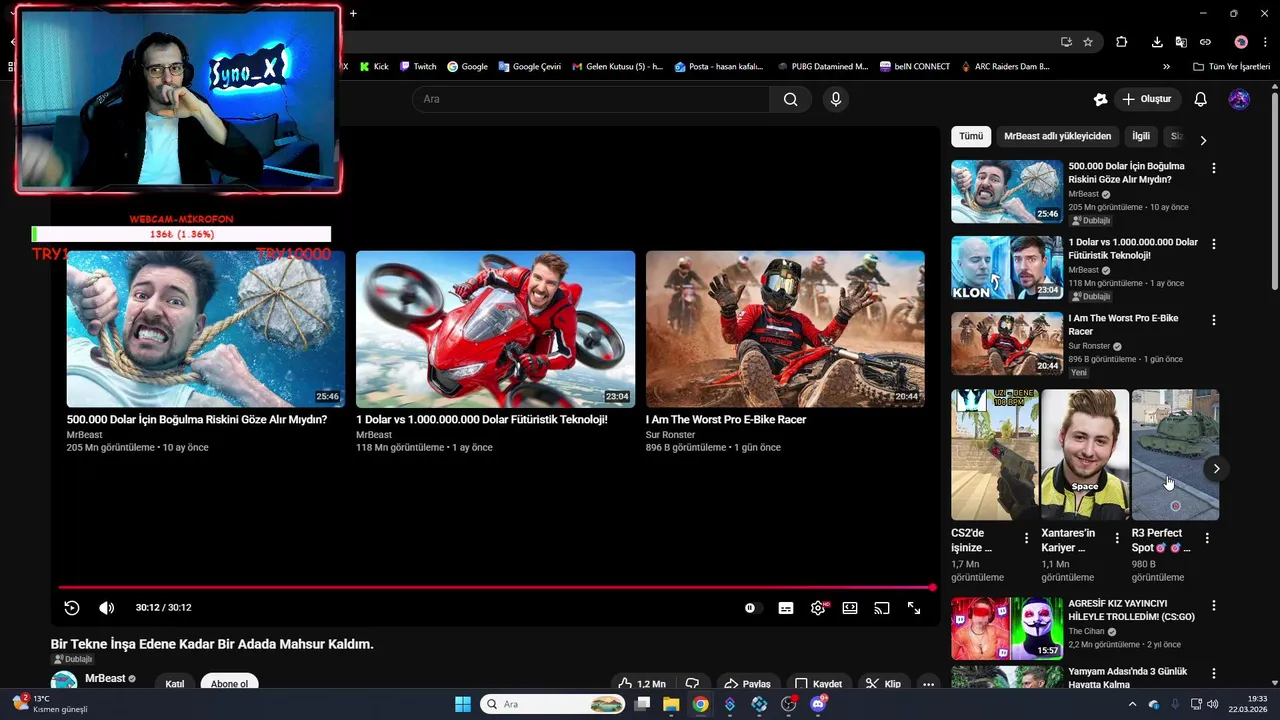
Task: Open options menu for 'CS2'de işinize' short
Action: (1026, 538)
